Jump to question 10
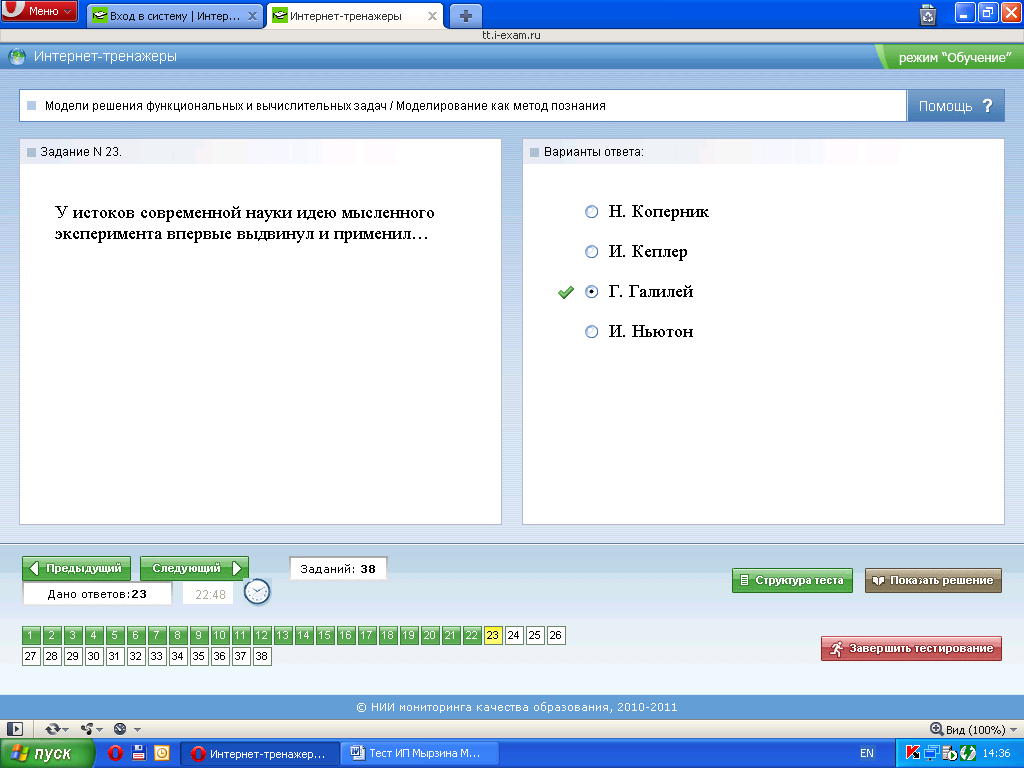This screenshot has height=768, width=1024. [219, 635]
